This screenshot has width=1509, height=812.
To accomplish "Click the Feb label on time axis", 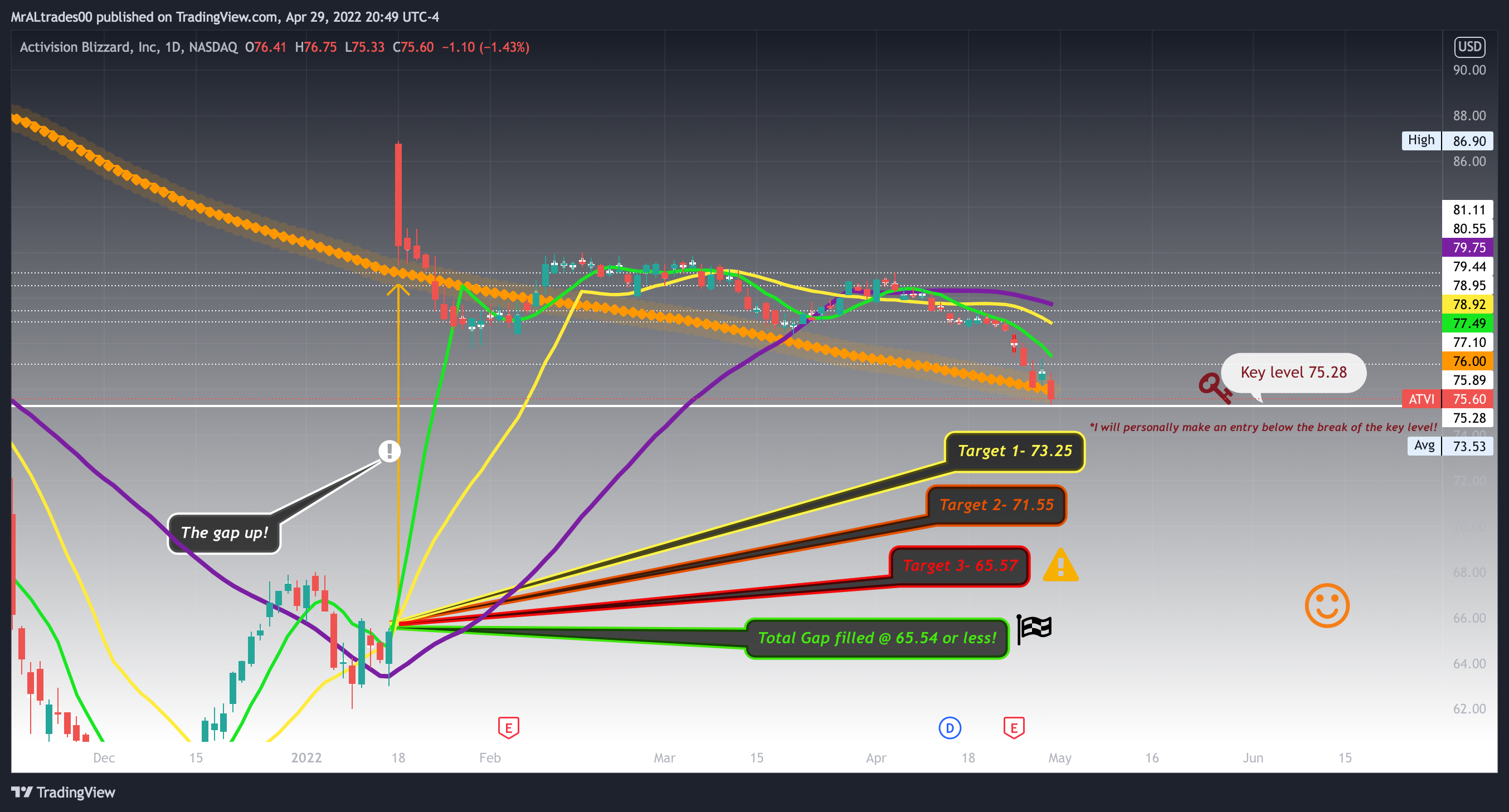I will click(x=490, y=757).
